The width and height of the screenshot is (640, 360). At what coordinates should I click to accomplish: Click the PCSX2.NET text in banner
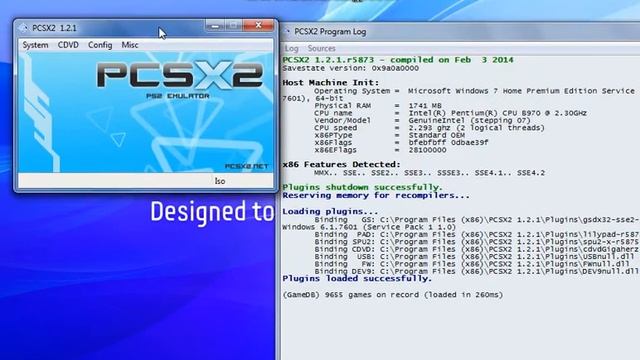click(247, 166)
